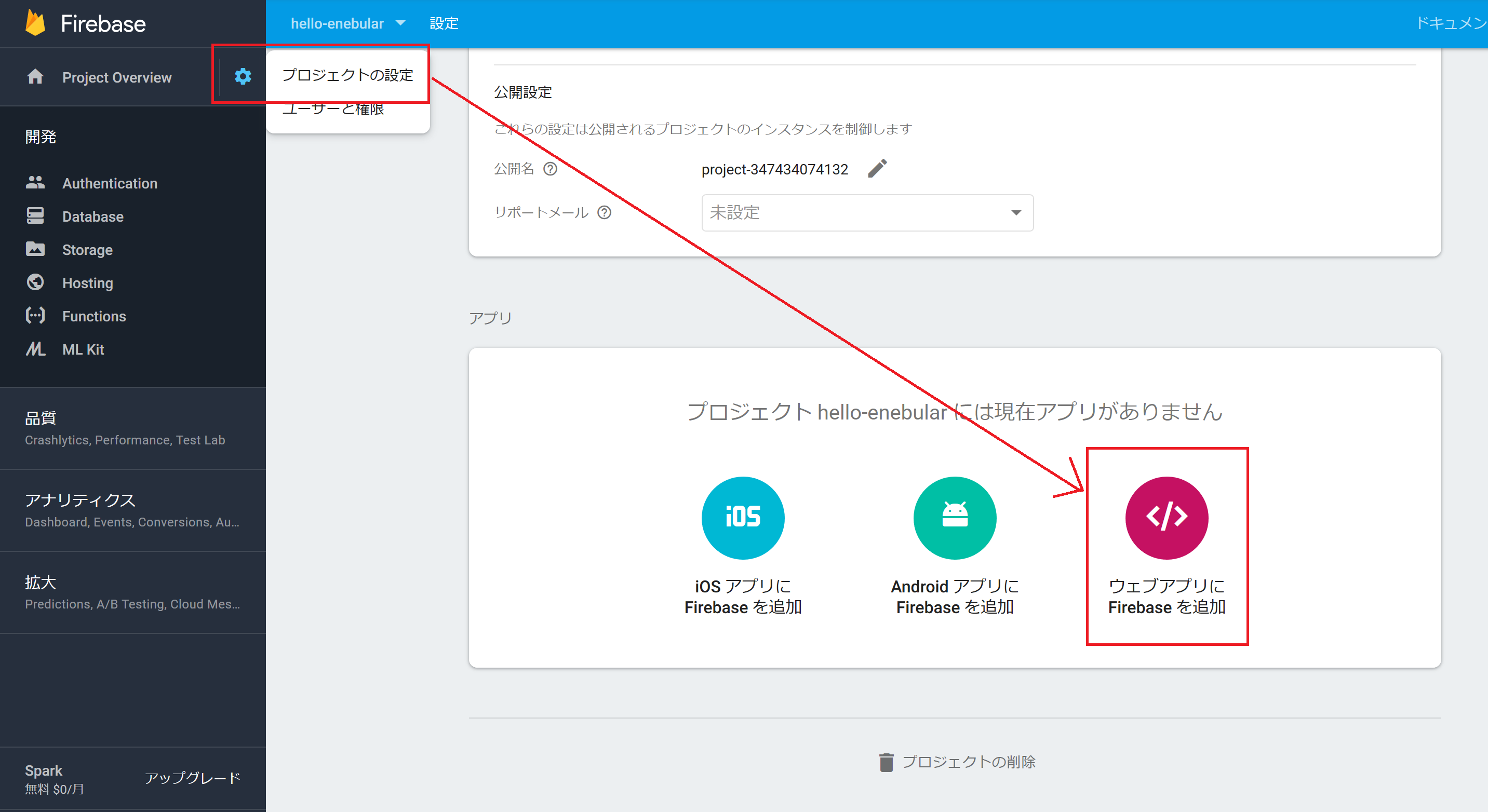Click Android アプリに Firebase を追加 label
This screenshot has height=812, width=1488.
pos(954,597)
